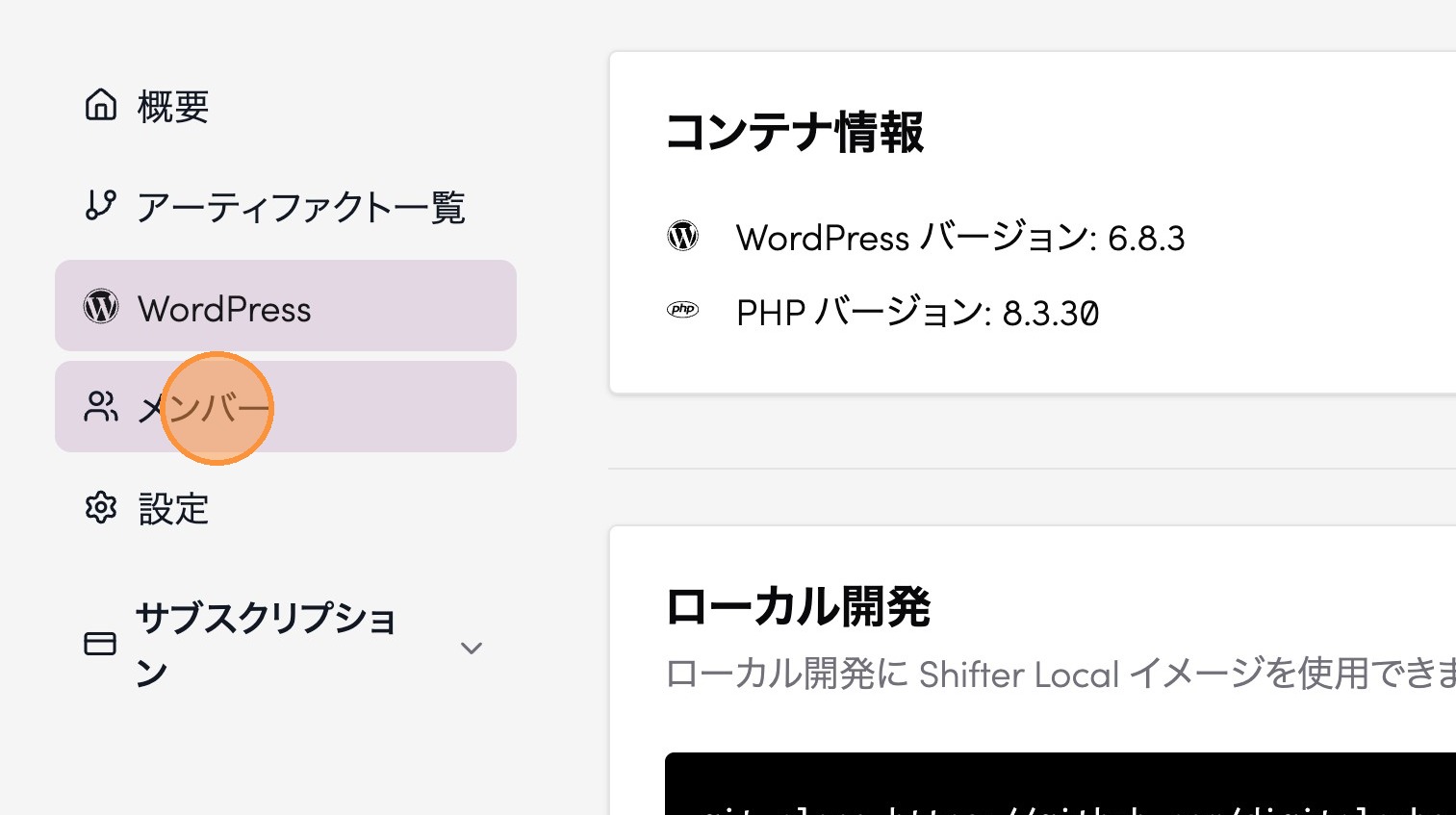
Task: Open the 設定 settings page
Action: tap(173, 509)
